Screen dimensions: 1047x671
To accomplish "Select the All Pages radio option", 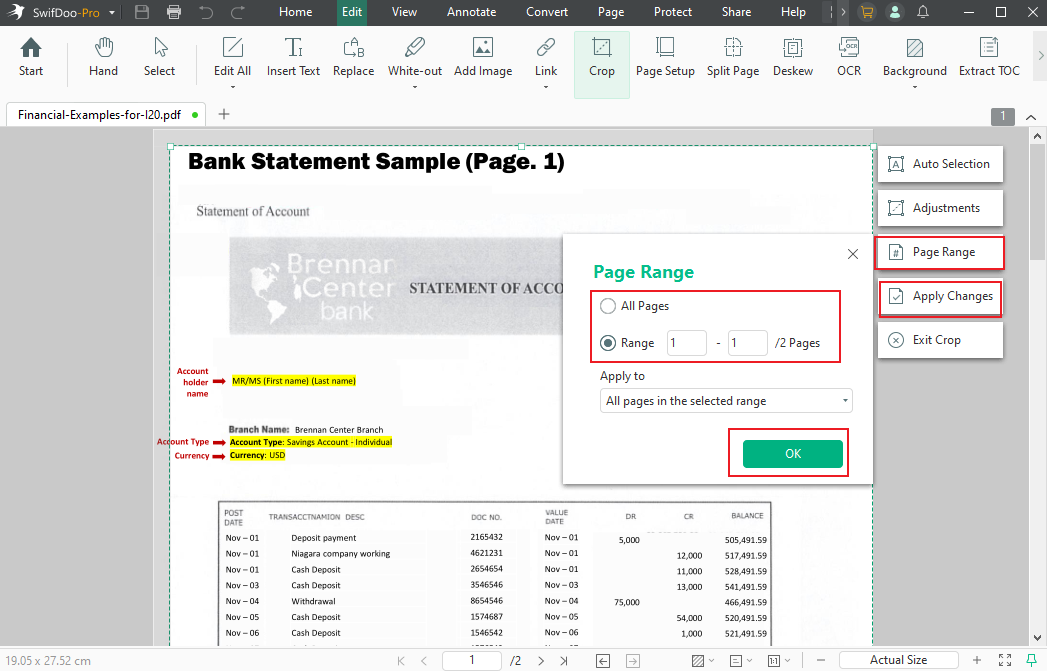I will [608, 306].
